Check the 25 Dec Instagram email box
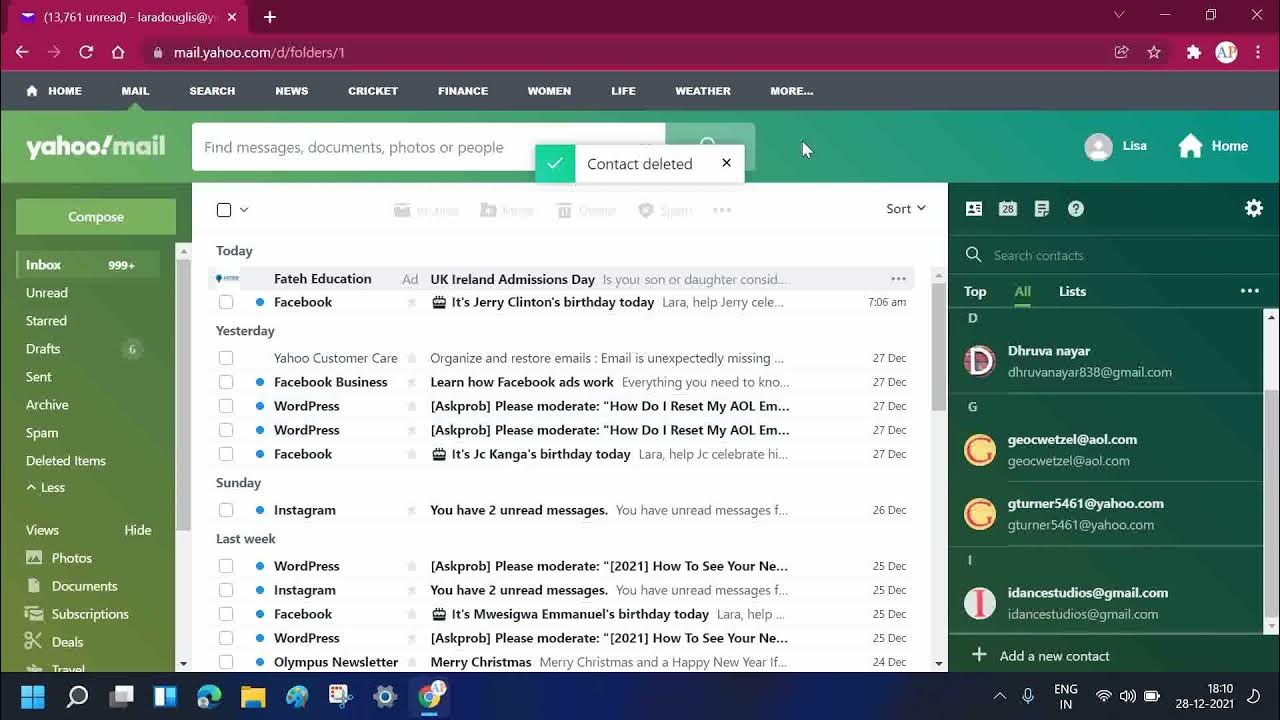This screenshot has height=720, width=1280. pyautogui.click(x=226, y=590)
